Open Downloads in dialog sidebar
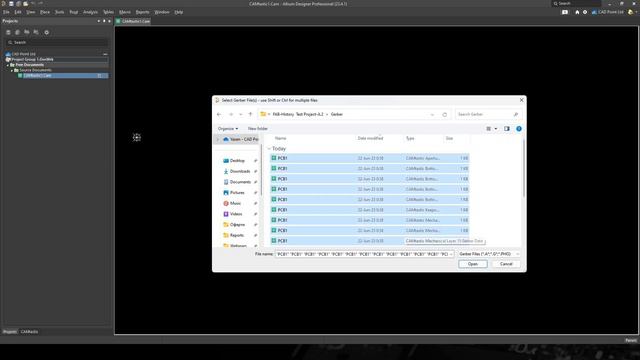The image size is (640, 360). pos(240,171)
